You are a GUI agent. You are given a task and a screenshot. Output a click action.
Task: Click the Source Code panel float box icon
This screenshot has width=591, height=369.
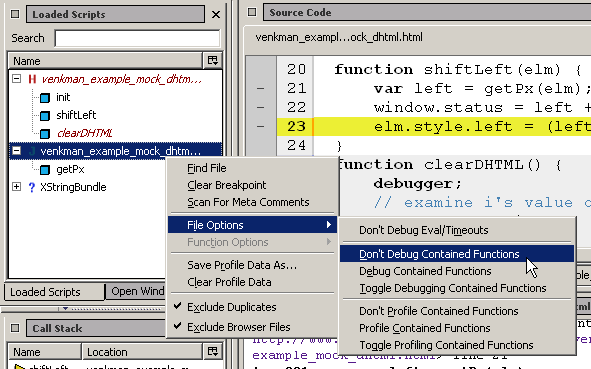tap(252, 12)
